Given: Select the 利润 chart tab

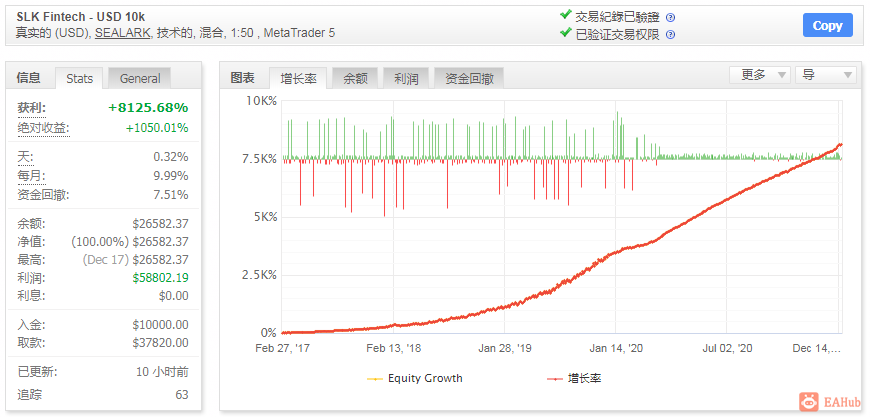Looking at the screenshot, I should (x=406, y=79).
